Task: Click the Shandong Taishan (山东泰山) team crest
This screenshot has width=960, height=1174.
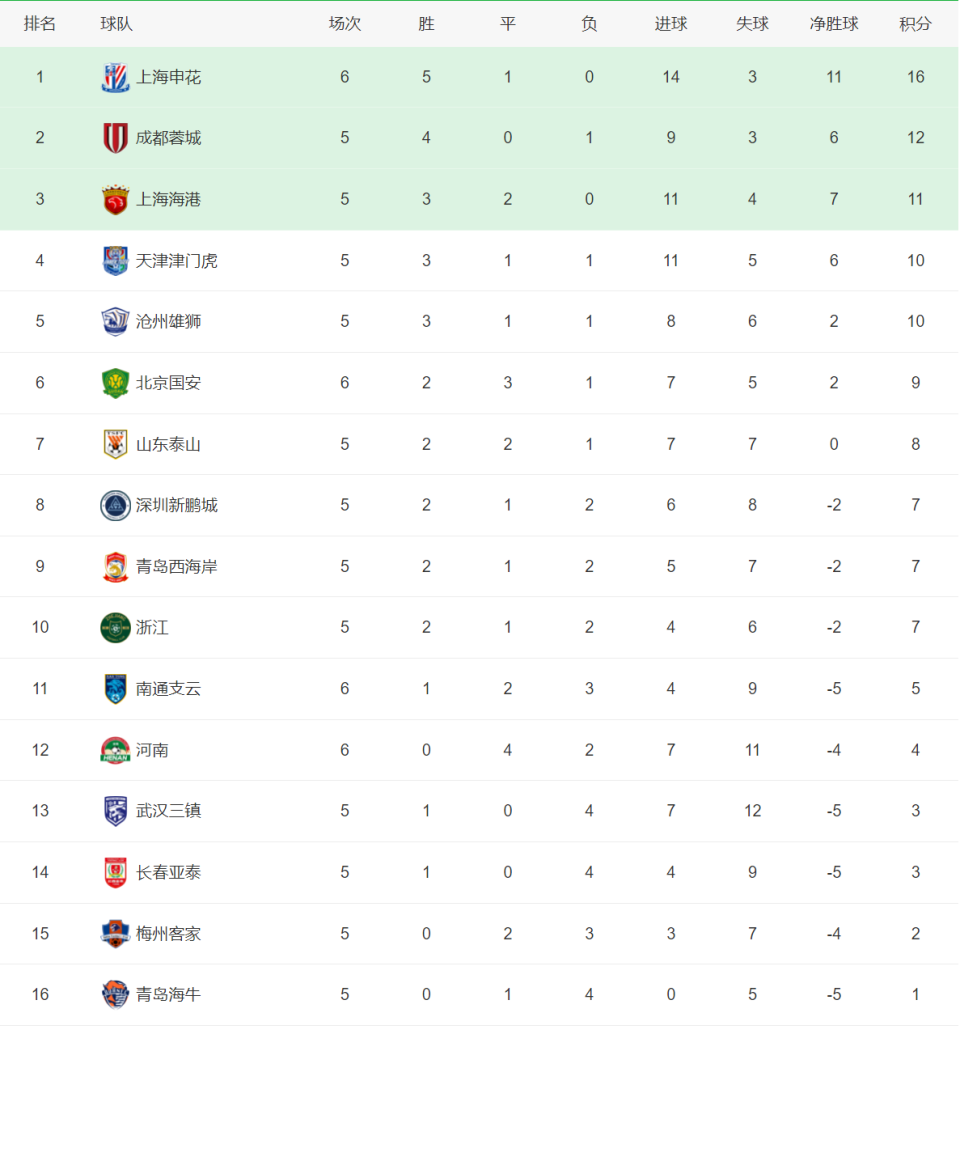Action: (x=115, y=444)
